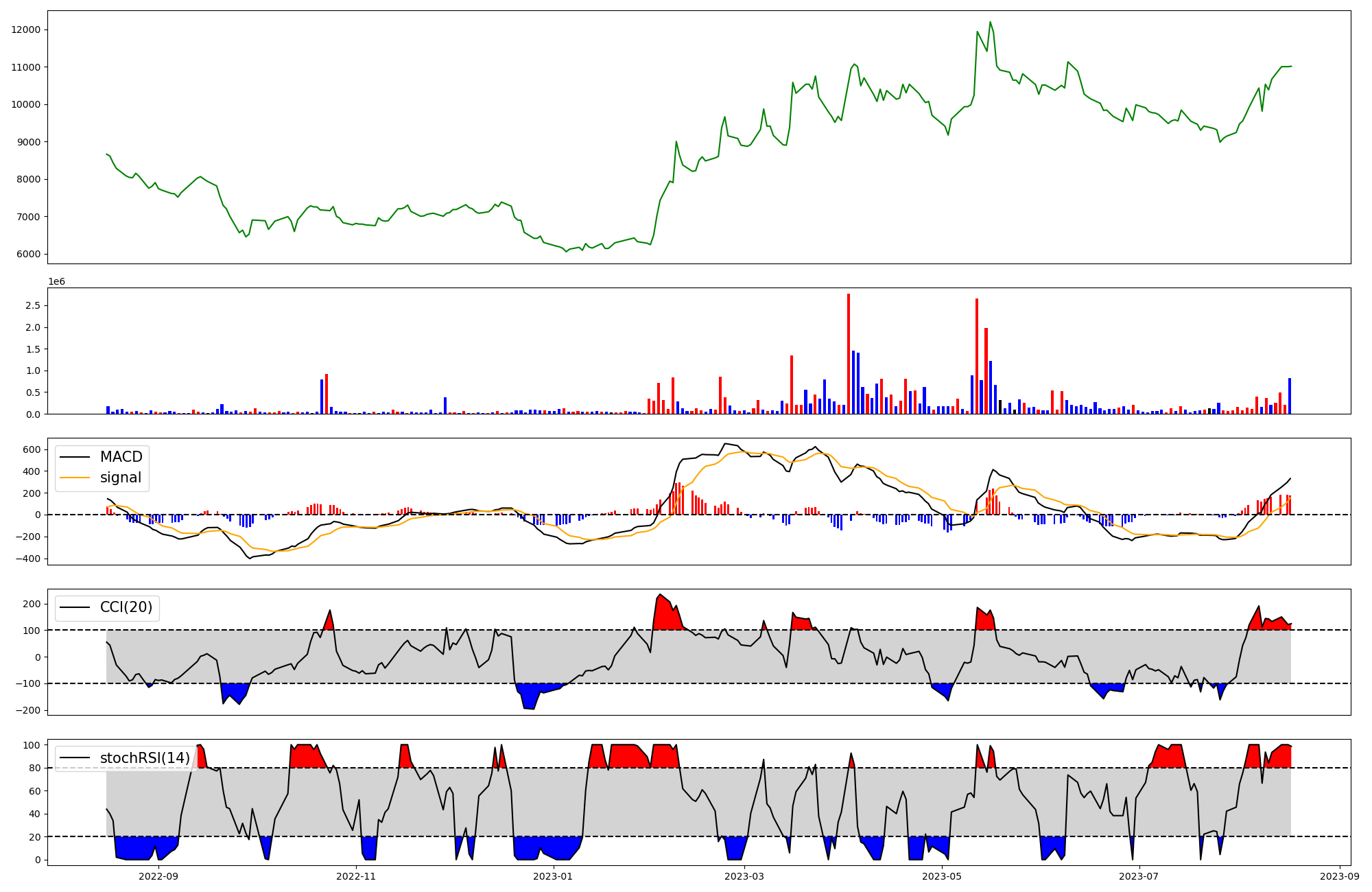Click the 200 CCI axis tick label
Image resolution: width=1372 pixels, height=892 pixels.
32,604
